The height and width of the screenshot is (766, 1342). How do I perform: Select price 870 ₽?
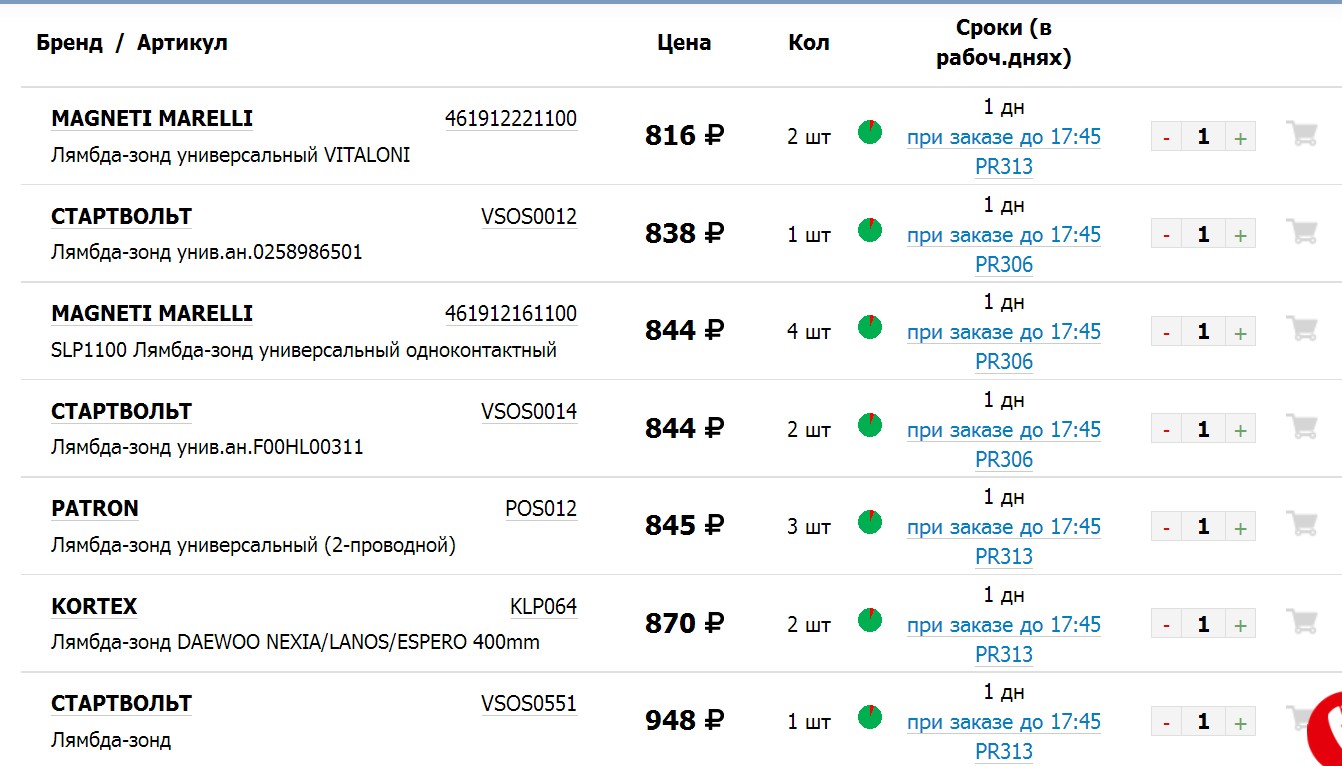pos(684,624)
